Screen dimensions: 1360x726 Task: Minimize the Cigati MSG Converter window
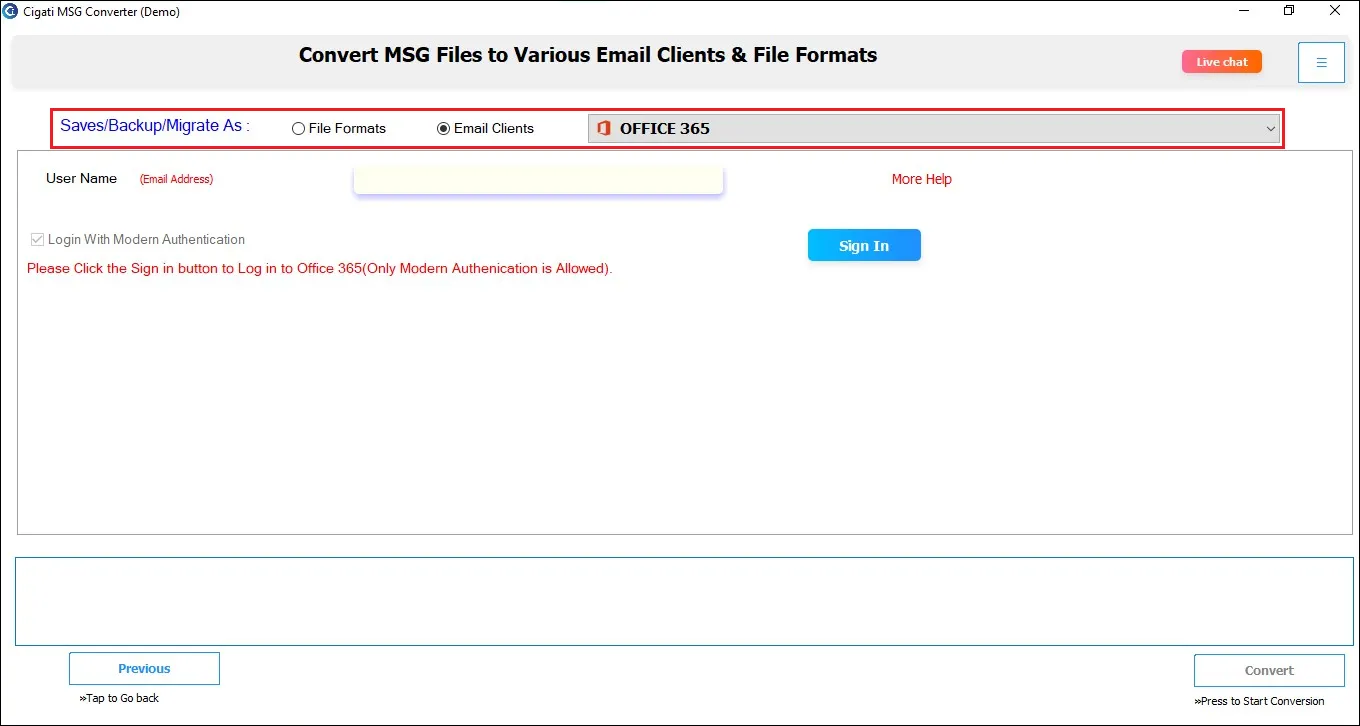[1243, 11]
